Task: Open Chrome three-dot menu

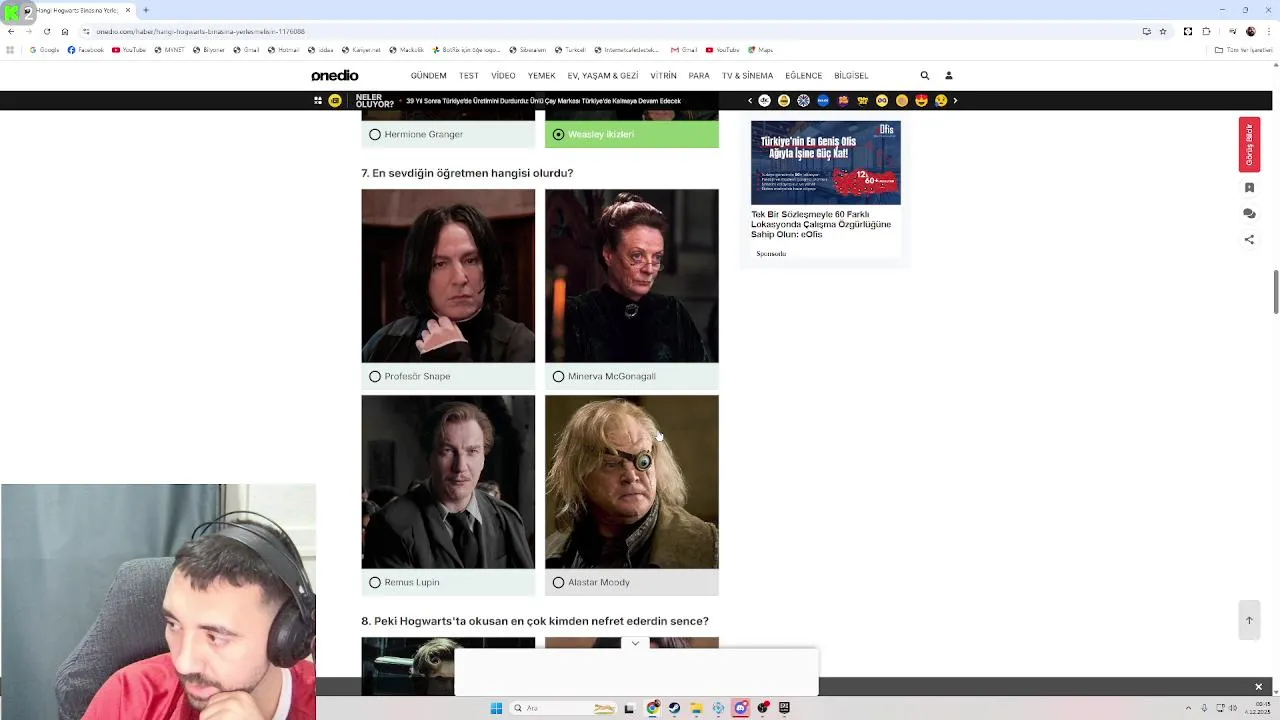Action: pos(1268,31)
